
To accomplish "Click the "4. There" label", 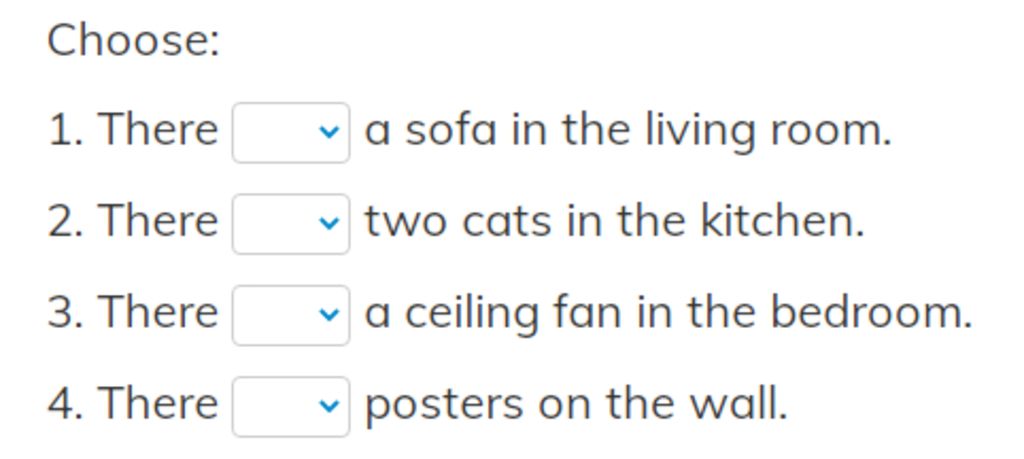I will [x=133, y=404].
